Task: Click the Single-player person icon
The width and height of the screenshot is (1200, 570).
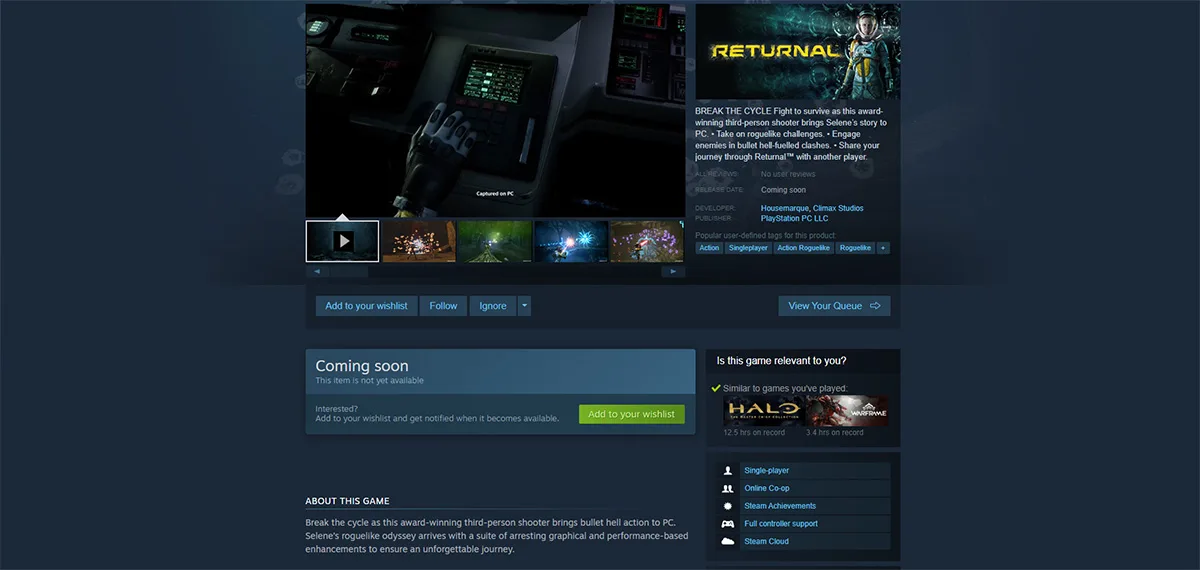Action: pos(727,470)
